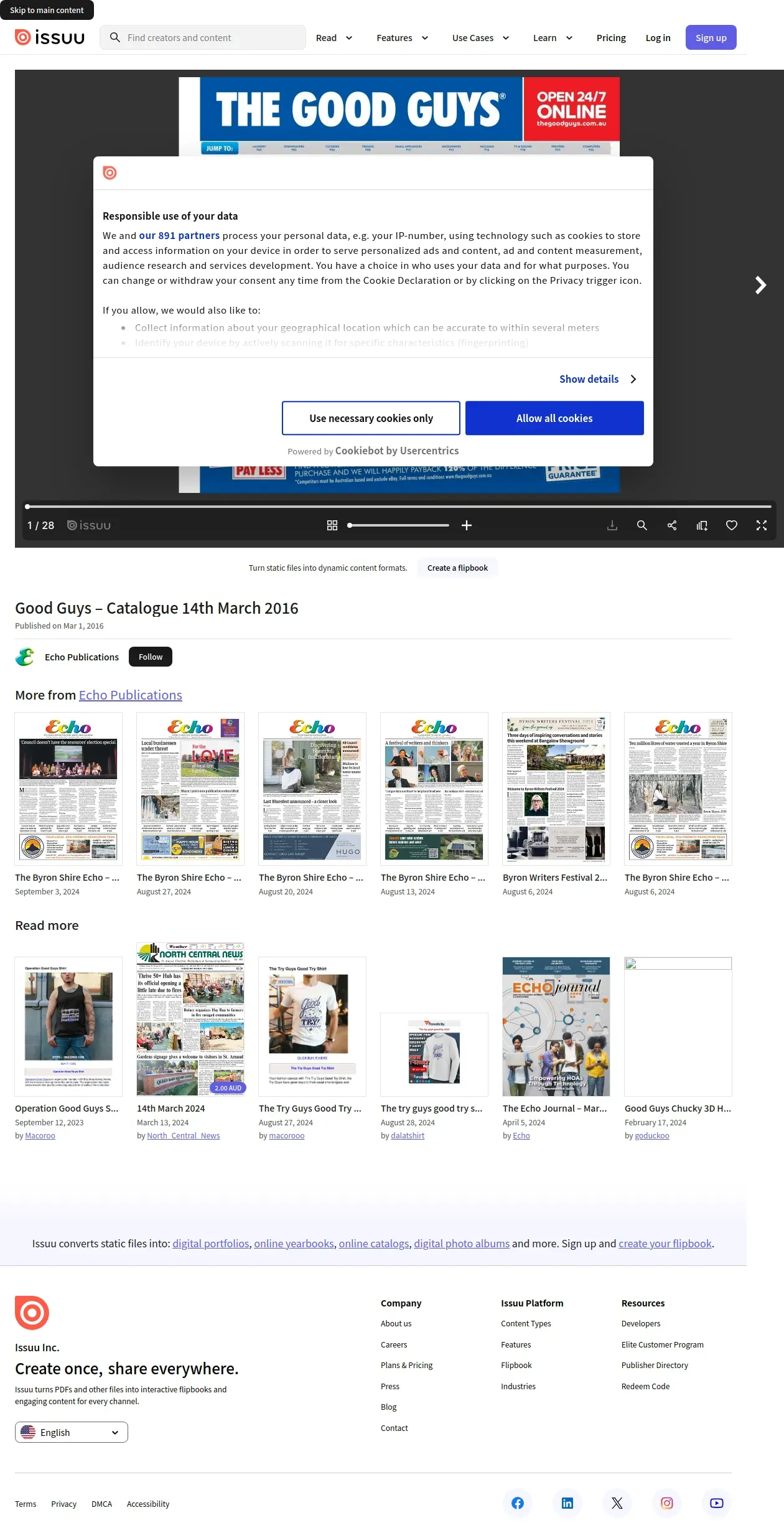Image resolution: width=784 pixels, height=1533 pixels.
Task: Click Skip to main content
Action: pos(47,10)
